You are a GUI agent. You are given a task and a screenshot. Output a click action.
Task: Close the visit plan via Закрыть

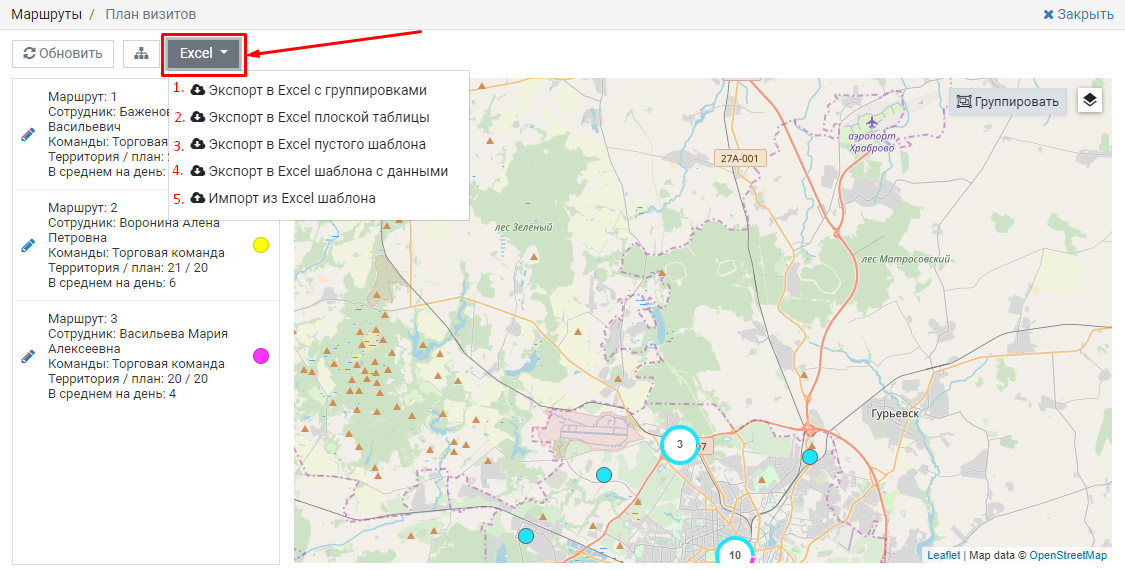point(1078,14)
